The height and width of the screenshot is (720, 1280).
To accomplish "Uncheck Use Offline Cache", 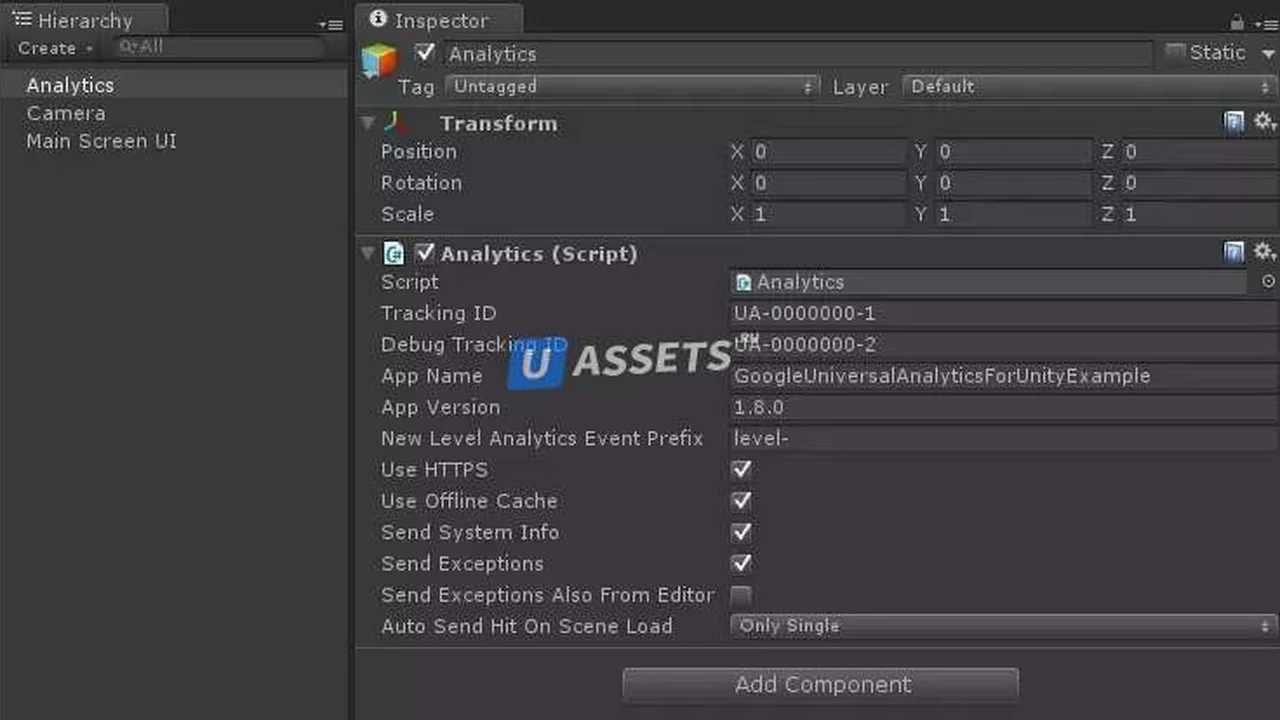I will (x=741, y=500).
